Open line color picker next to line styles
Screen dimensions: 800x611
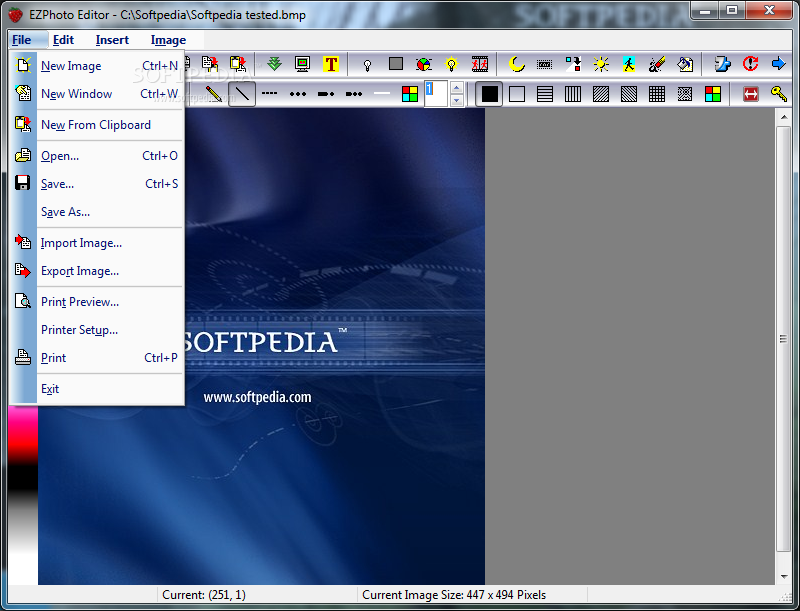(410, 94)
